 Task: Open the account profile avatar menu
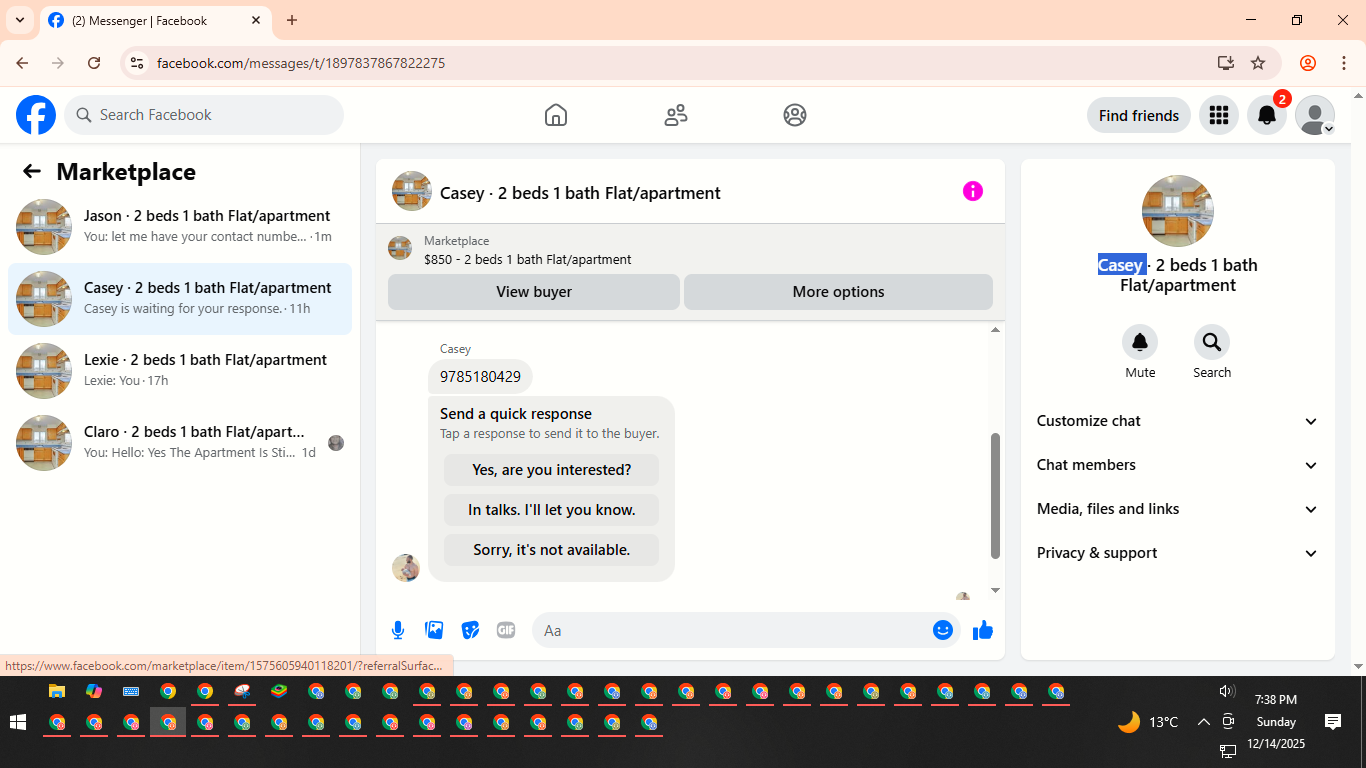1315,115
